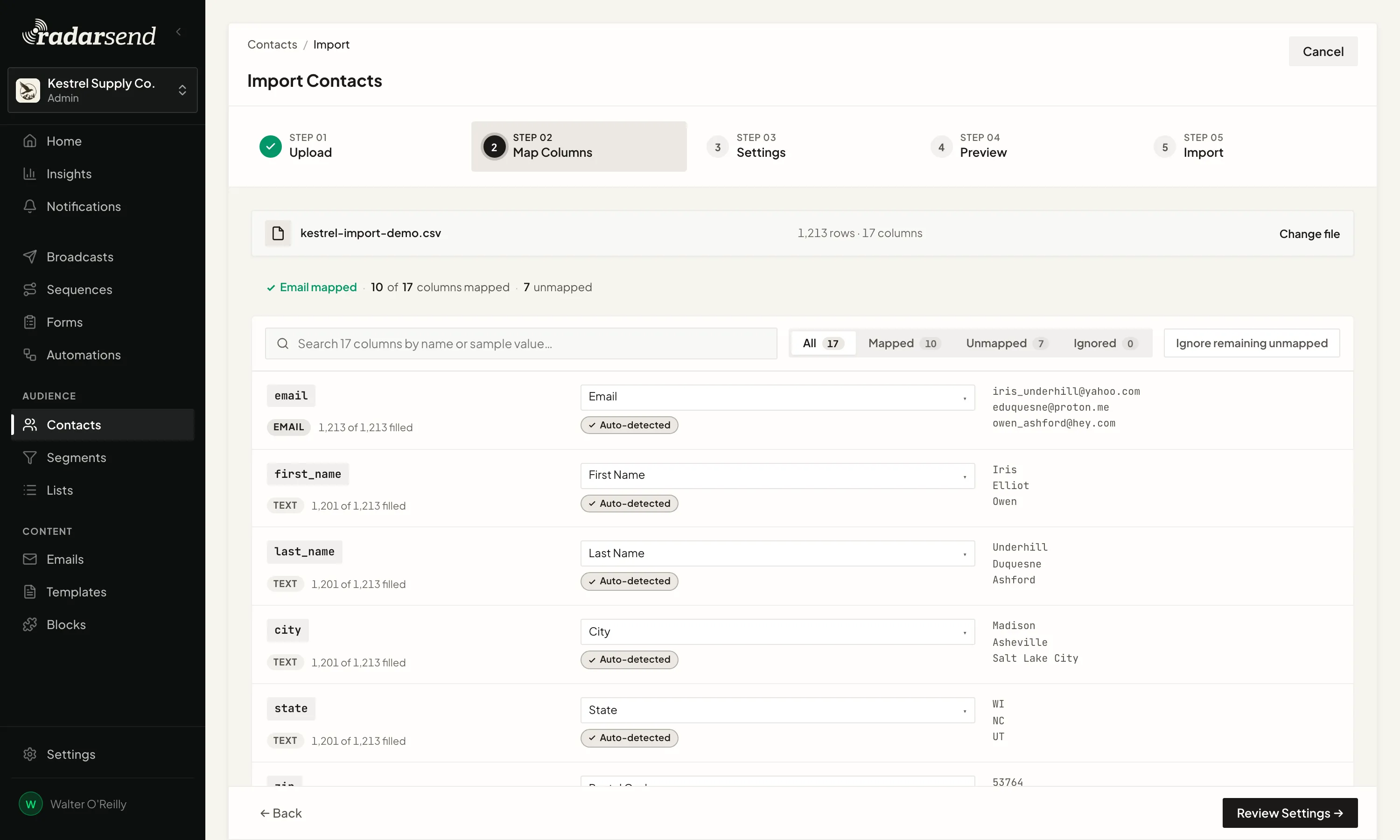This screenshot has width=1400, height=840.
Task: Click the Radarsend logo
Action: pos(89,34)
